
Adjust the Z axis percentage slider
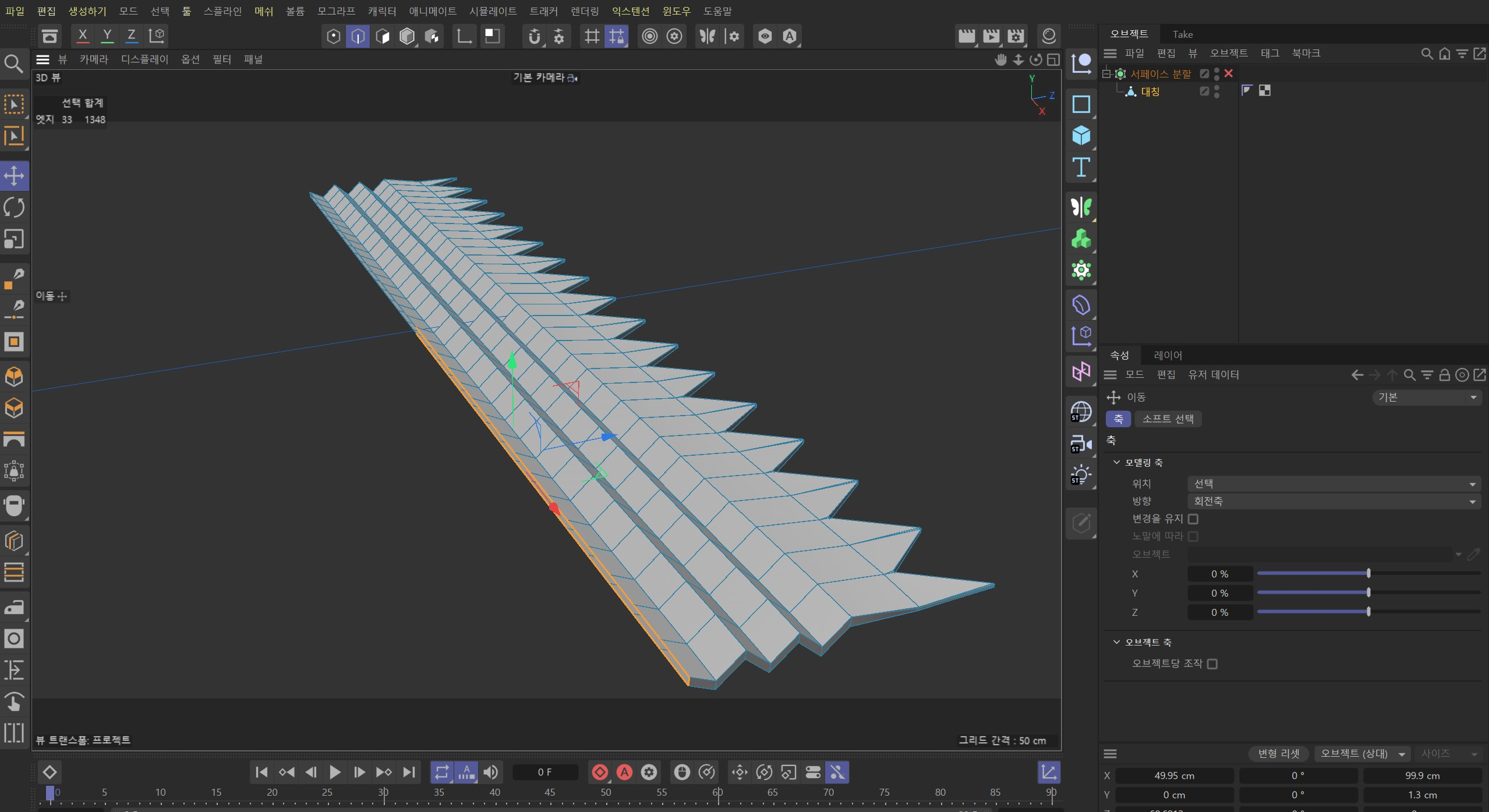click(1368, 612)
